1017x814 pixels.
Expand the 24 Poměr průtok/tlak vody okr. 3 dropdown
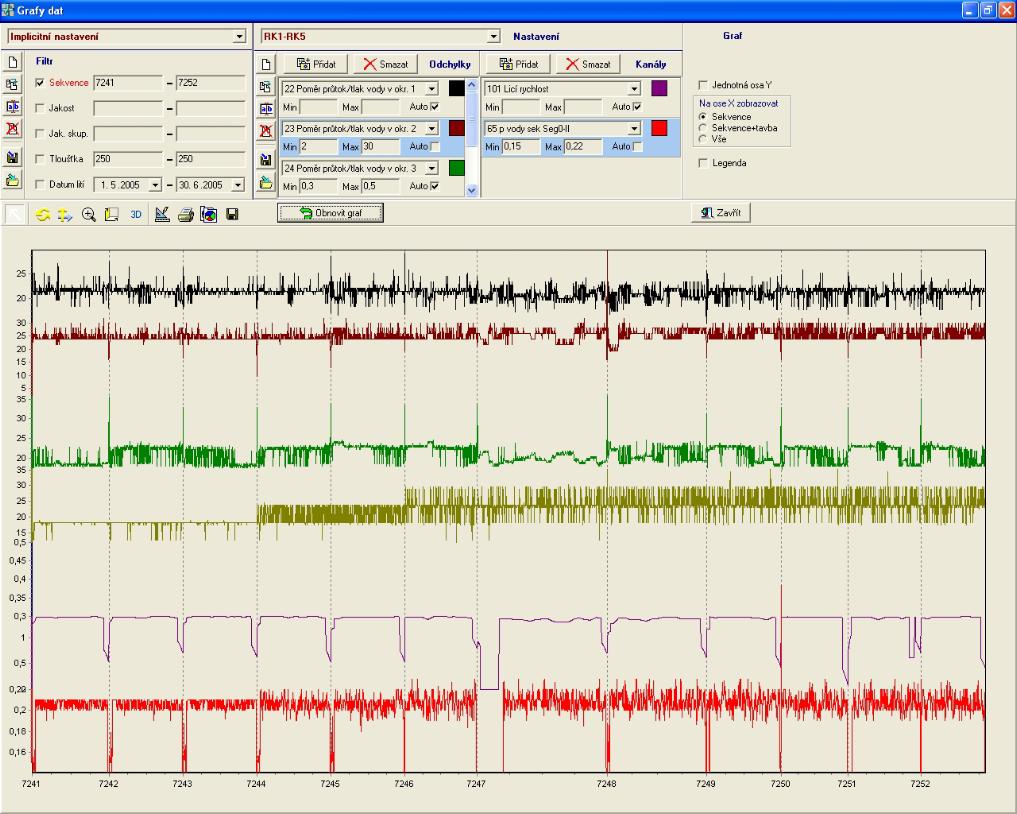point(432,169)
